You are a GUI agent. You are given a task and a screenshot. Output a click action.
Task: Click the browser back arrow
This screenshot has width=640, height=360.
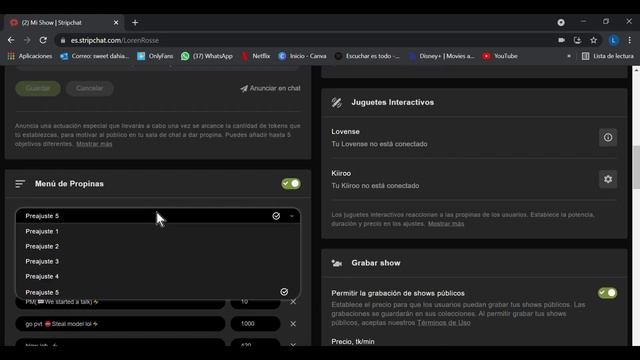(x=11, y=40)
